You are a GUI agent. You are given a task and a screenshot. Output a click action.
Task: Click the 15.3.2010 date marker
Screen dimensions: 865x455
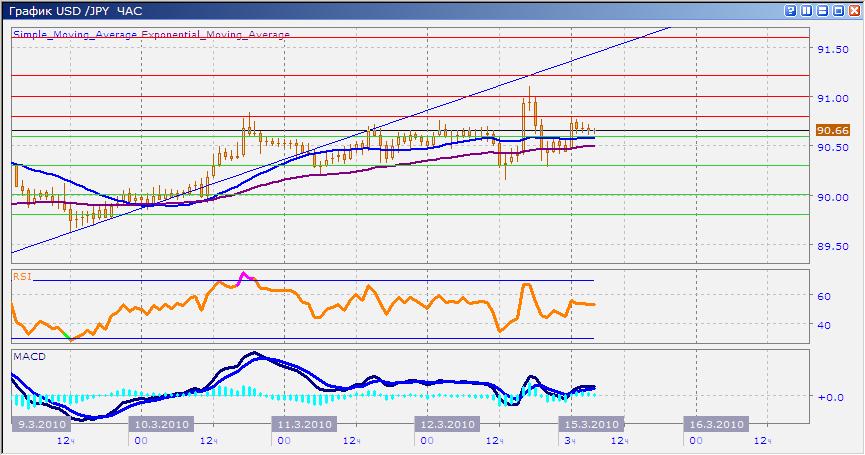click(x=591, y=424)
